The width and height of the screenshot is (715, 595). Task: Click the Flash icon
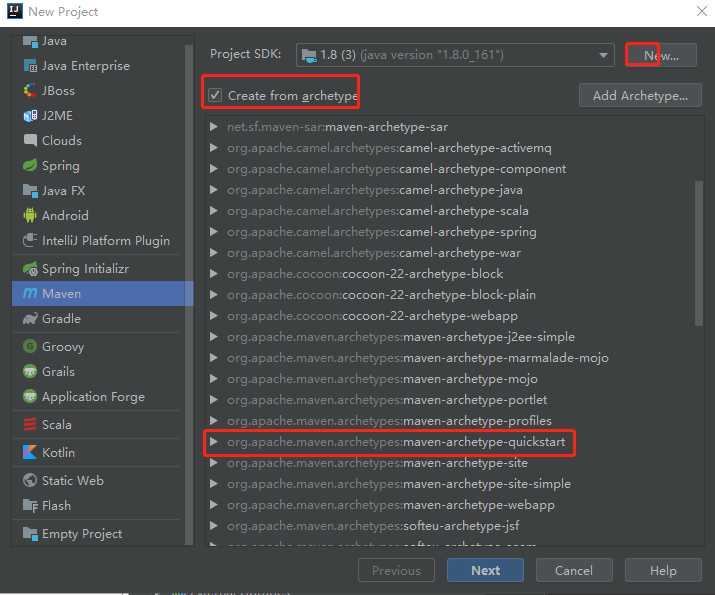click(x=31, y=506)
